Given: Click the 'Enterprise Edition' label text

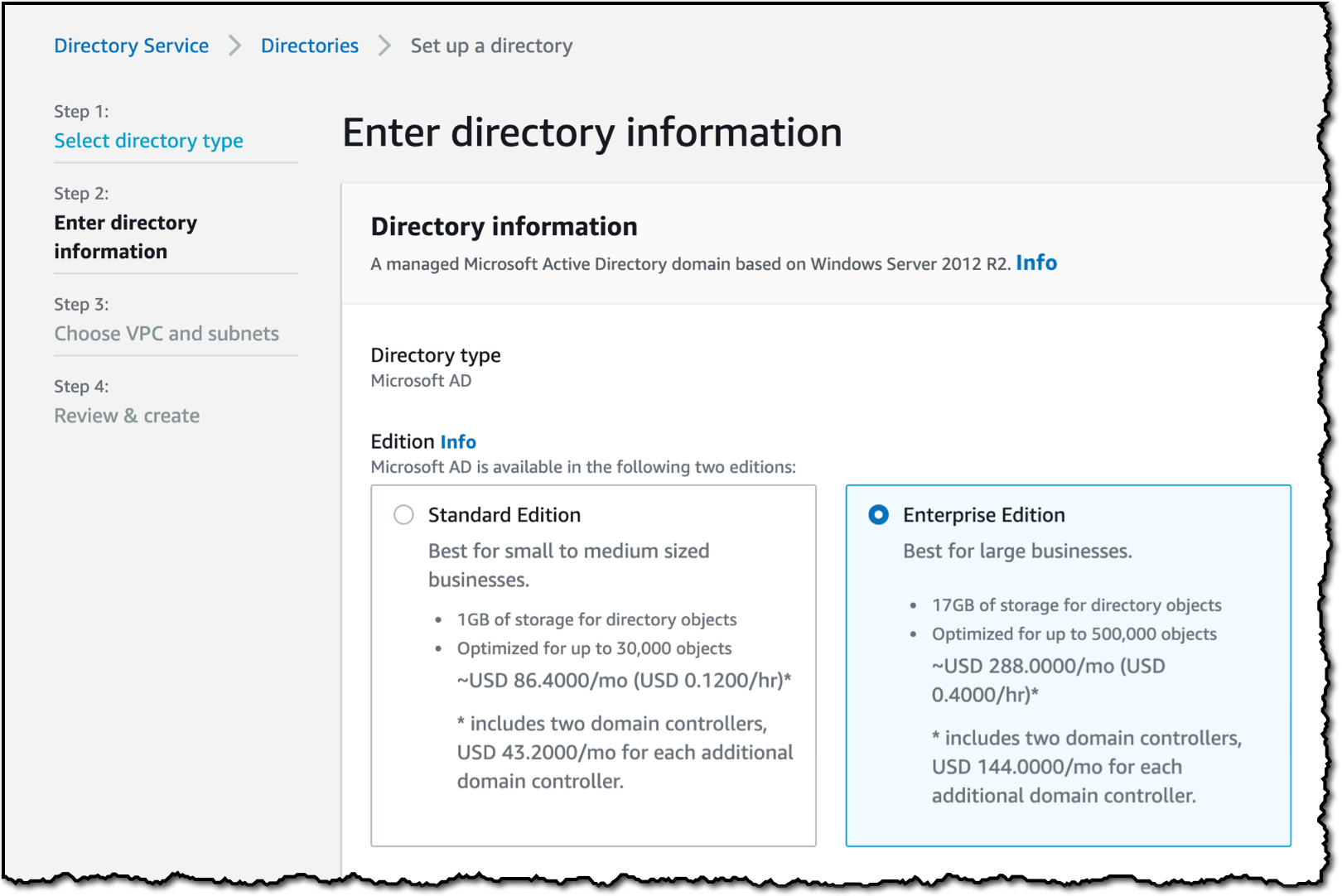Looking at the screenshot, I should click(984, 515).
